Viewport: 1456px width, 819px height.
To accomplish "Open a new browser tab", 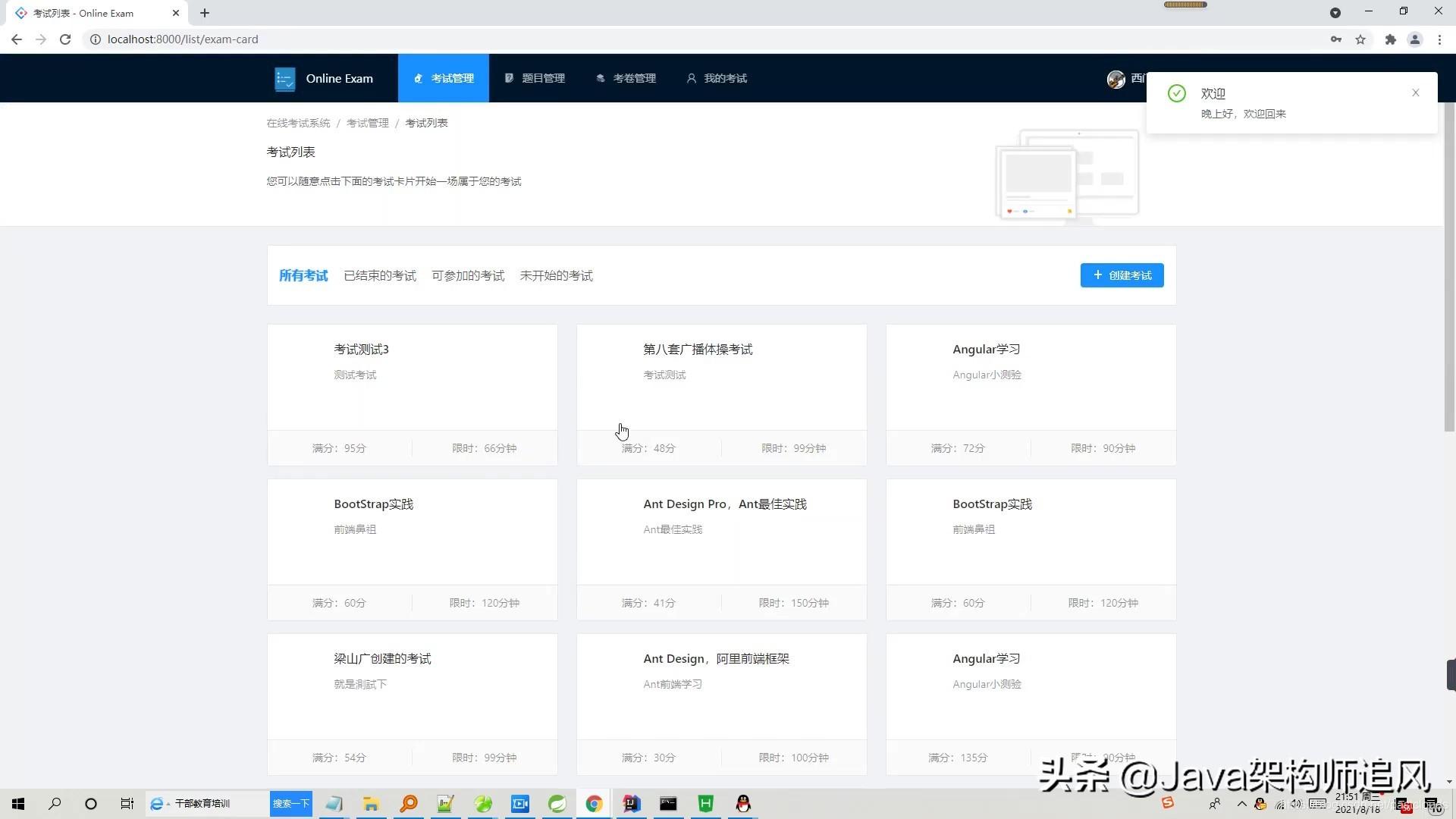I will (x=205, y=13).
